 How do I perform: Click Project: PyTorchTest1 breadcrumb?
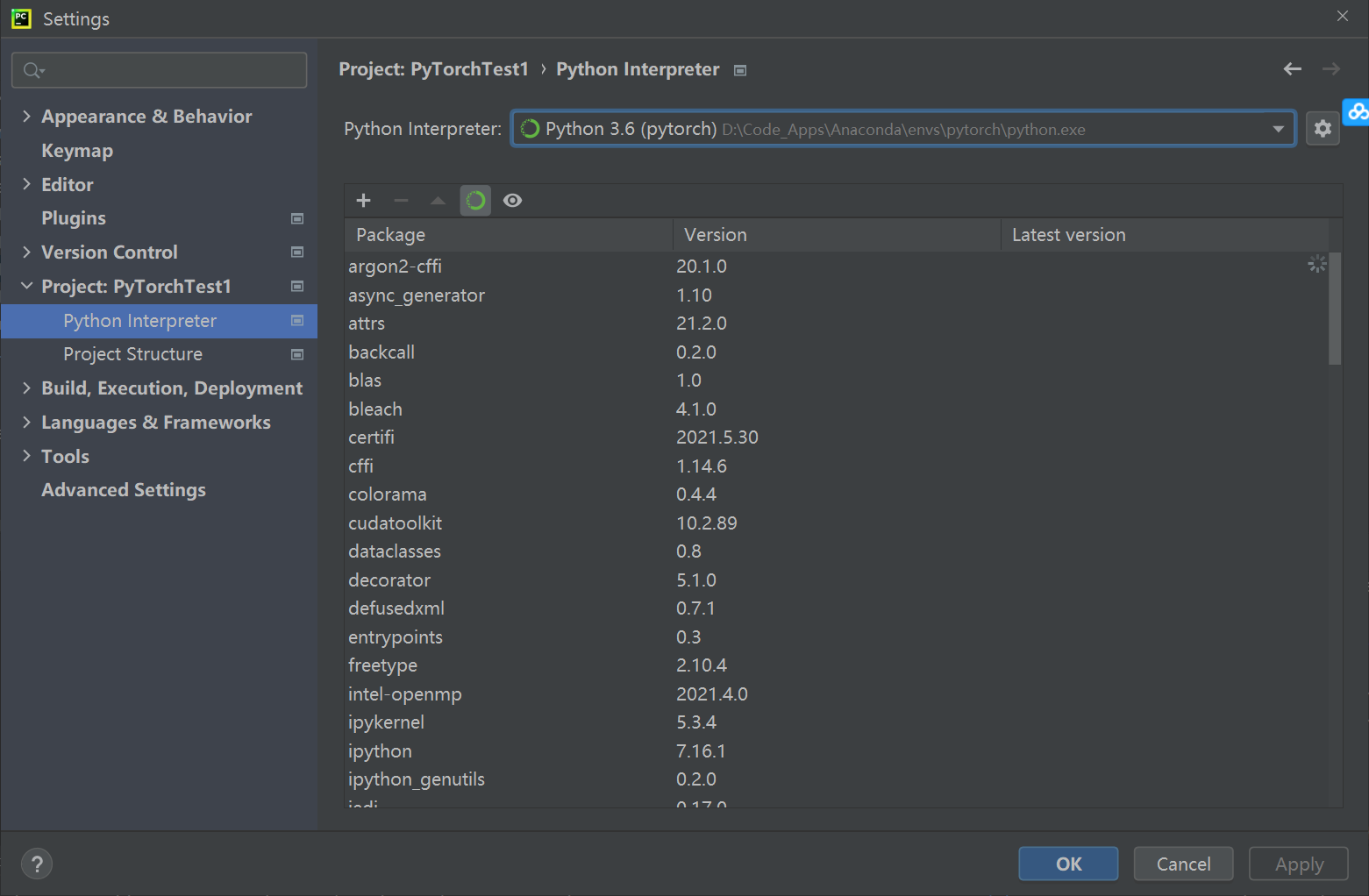(434, 69)
